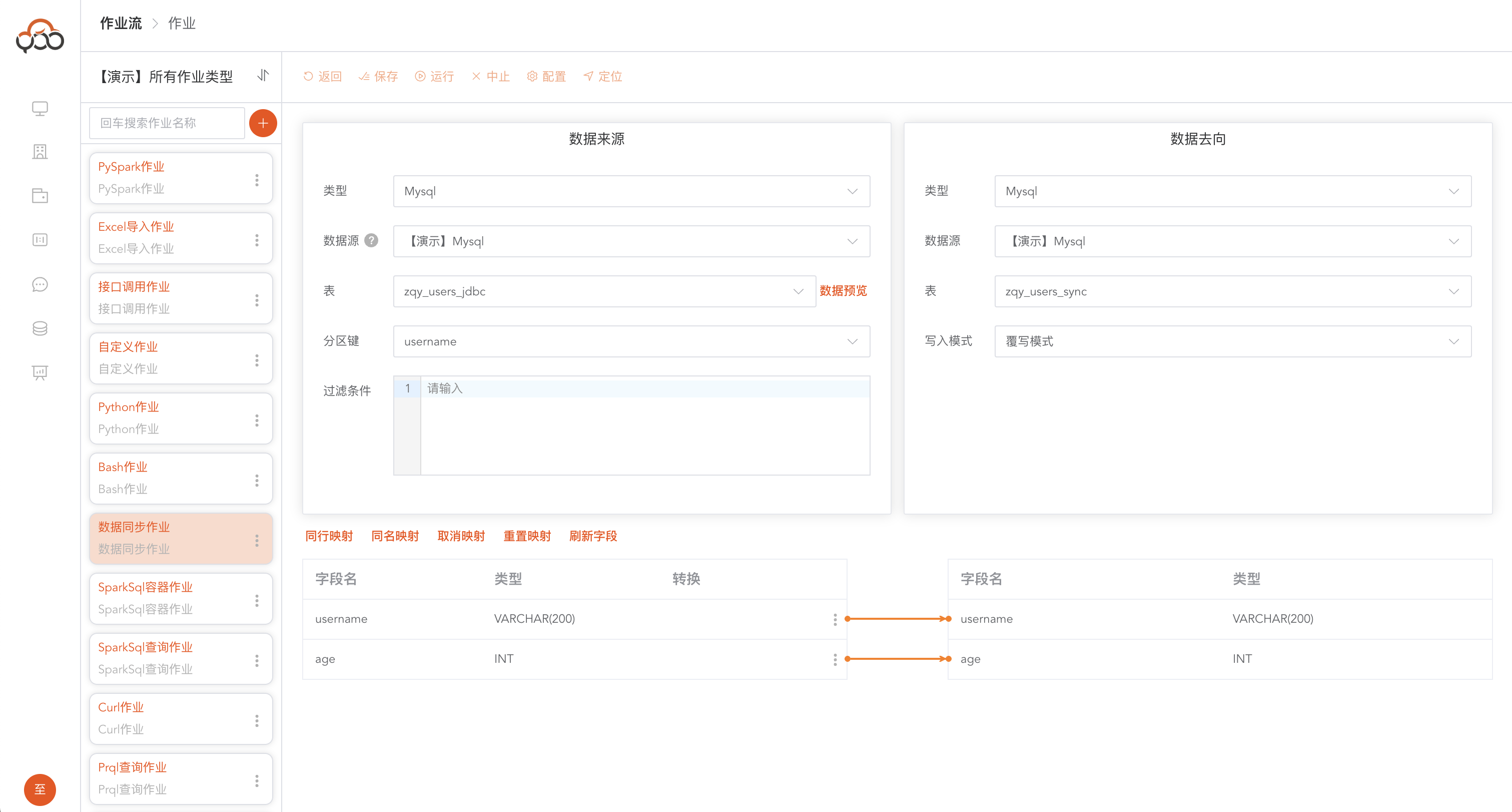Click 重置映射 button
Image resolution: width=1512 pixels, height=812 pixels.
click(527, 536)
